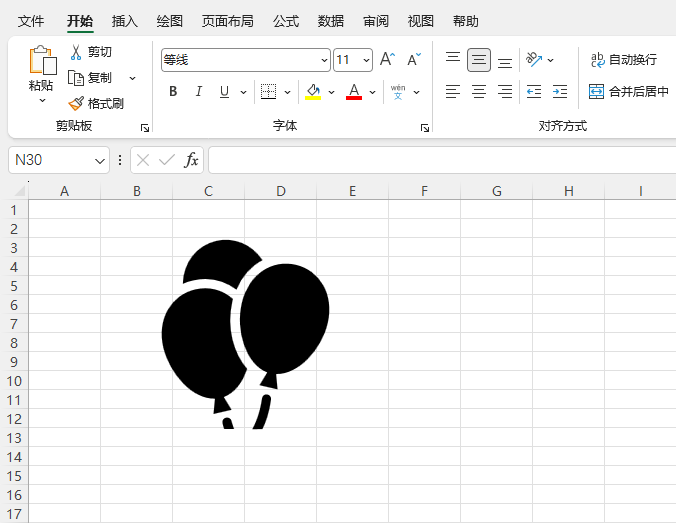
Task: Click inside the formula bar input
Action: (442, 160)
